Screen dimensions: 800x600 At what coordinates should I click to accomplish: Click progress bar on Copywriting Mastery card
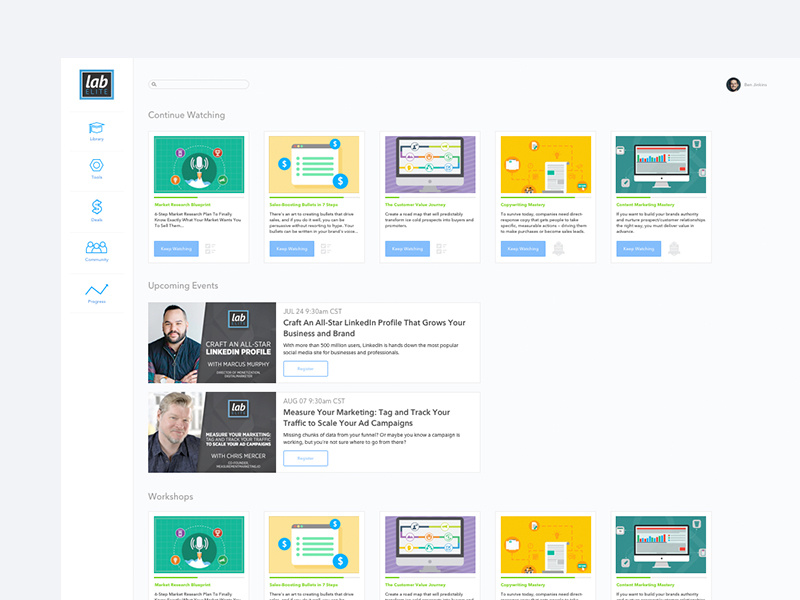tap(545, 197)
